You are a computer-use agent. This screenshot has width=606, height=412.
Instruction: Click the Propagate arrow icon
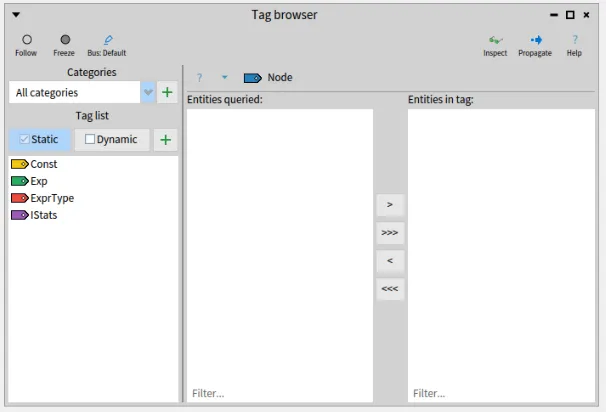click(536, 40)
